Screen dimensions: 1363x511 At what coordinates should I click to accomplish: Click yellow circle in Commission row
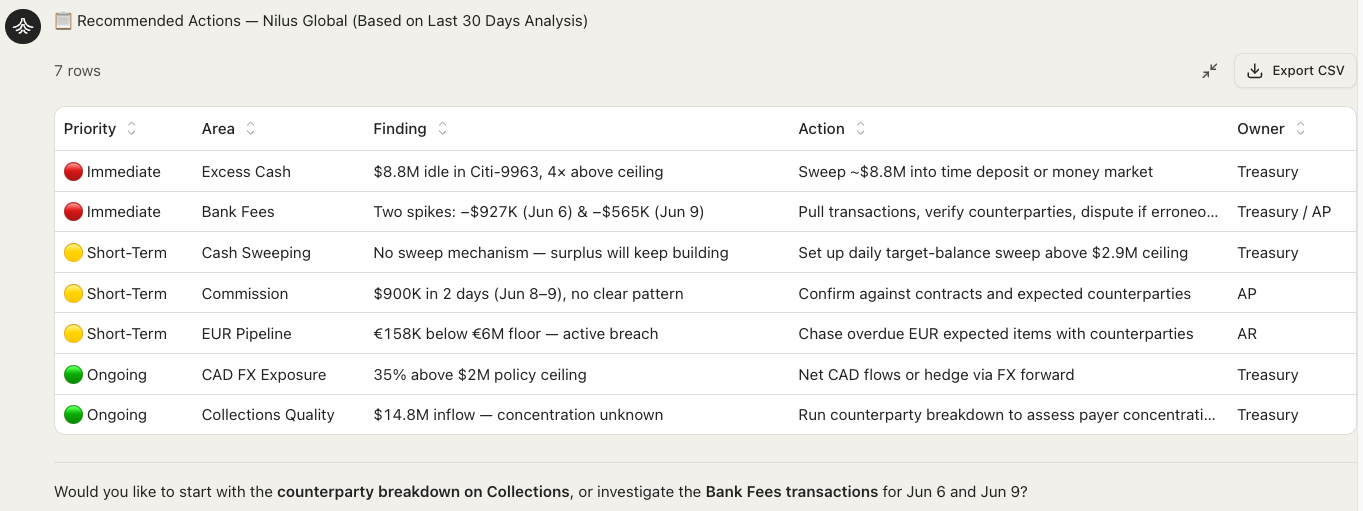click(x=73, y=294)
